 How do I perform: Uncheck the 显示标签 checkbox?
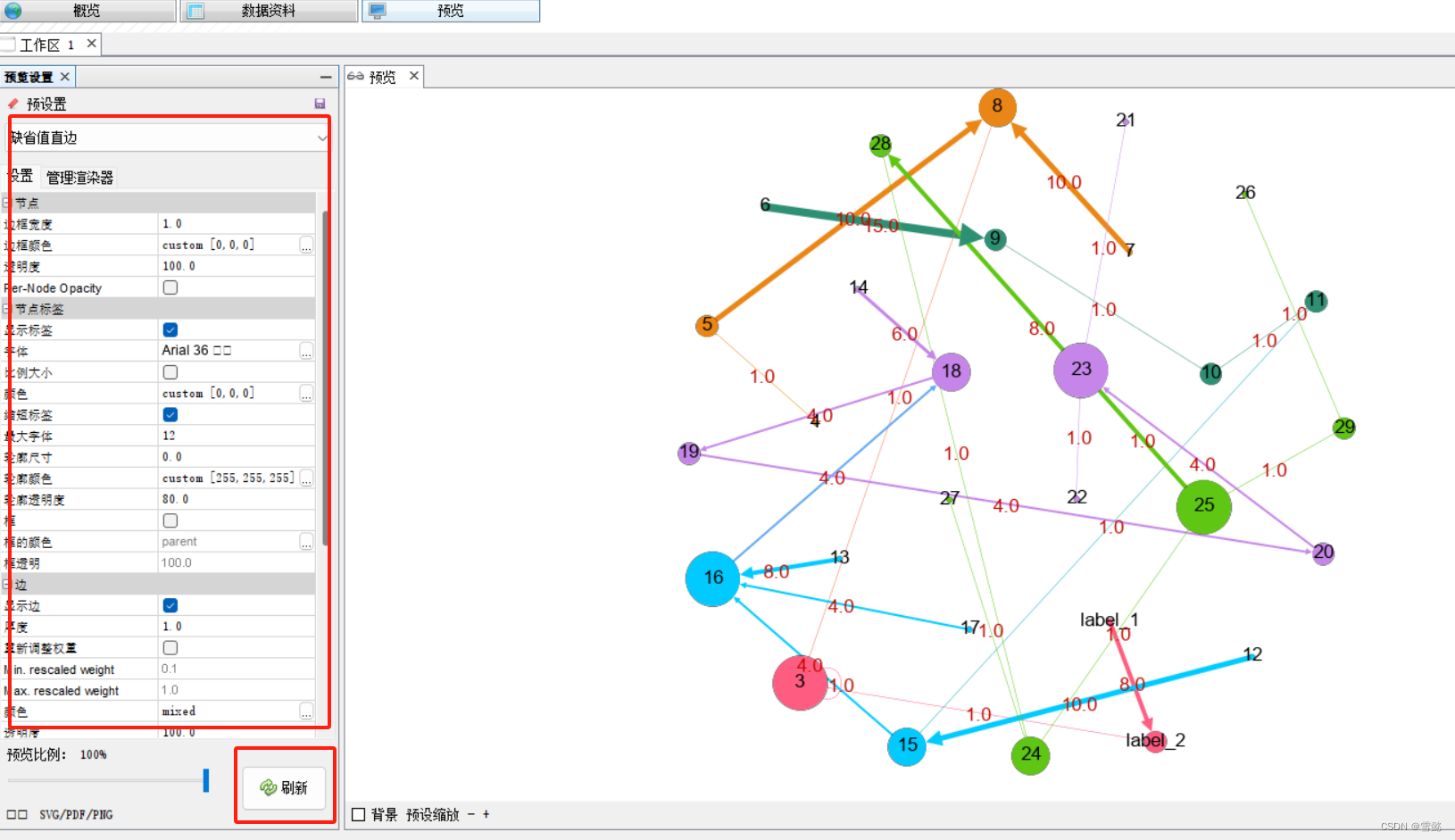(x=170, y=329)
